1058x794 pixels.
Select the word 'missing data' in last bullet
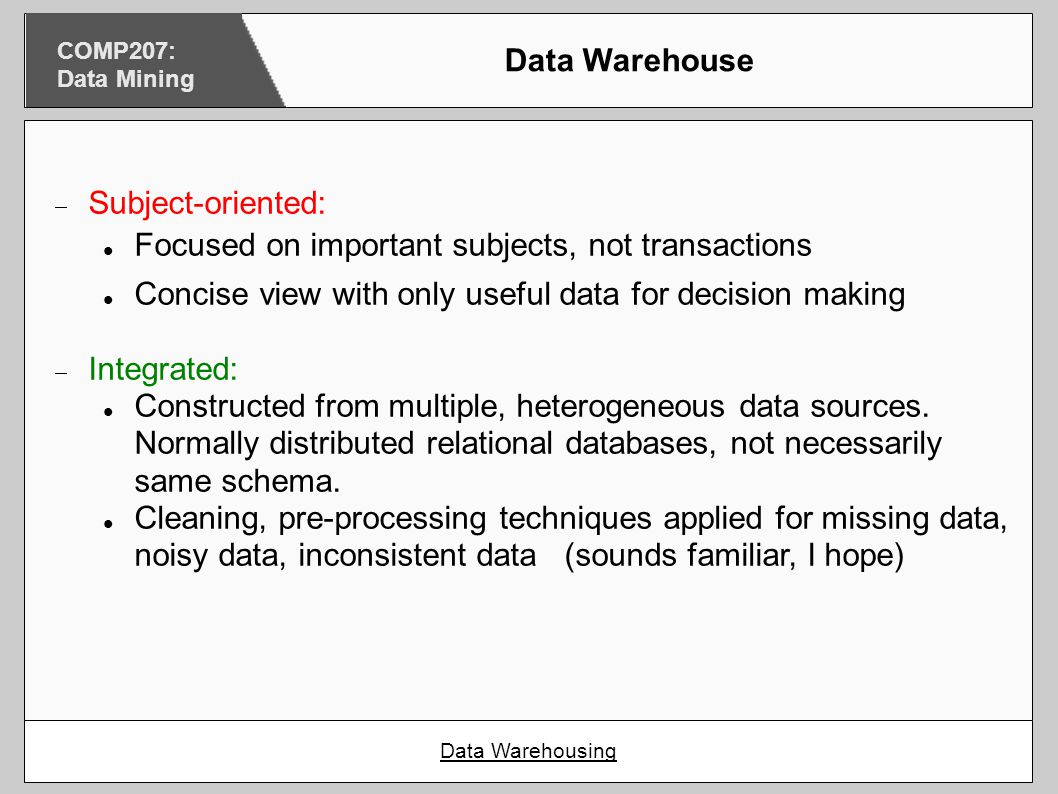914,518
